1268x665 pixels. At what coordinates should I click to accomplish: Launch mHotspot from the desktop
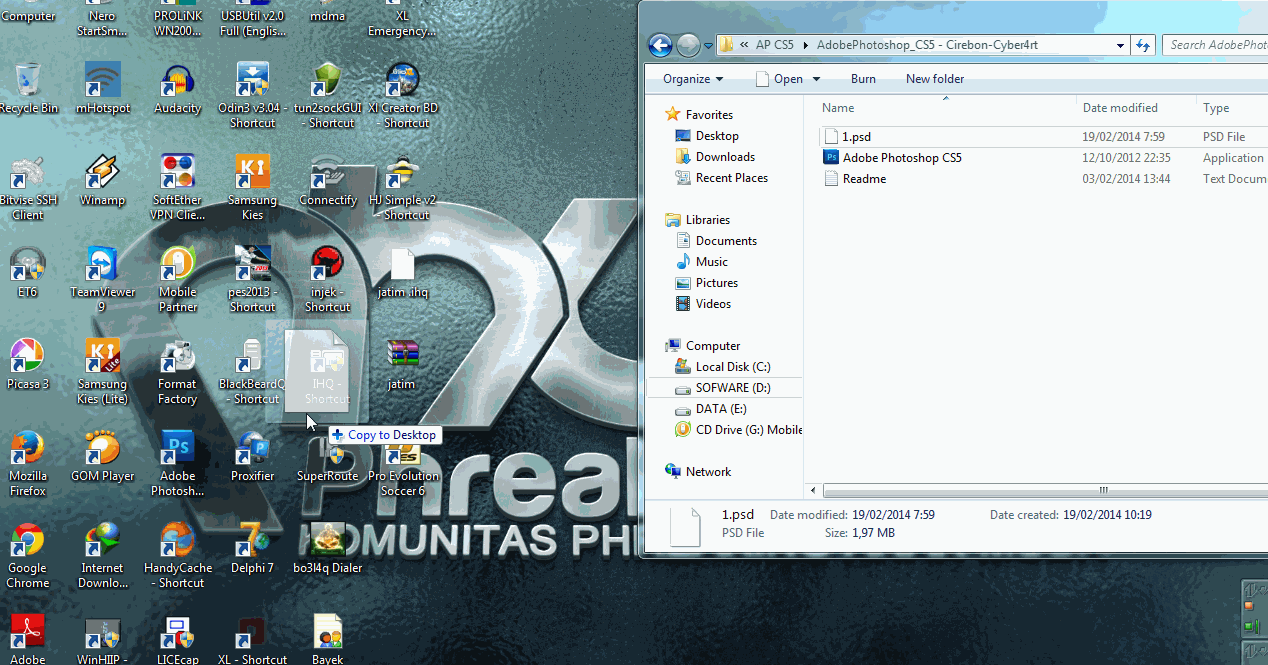(x=103, y=89)
